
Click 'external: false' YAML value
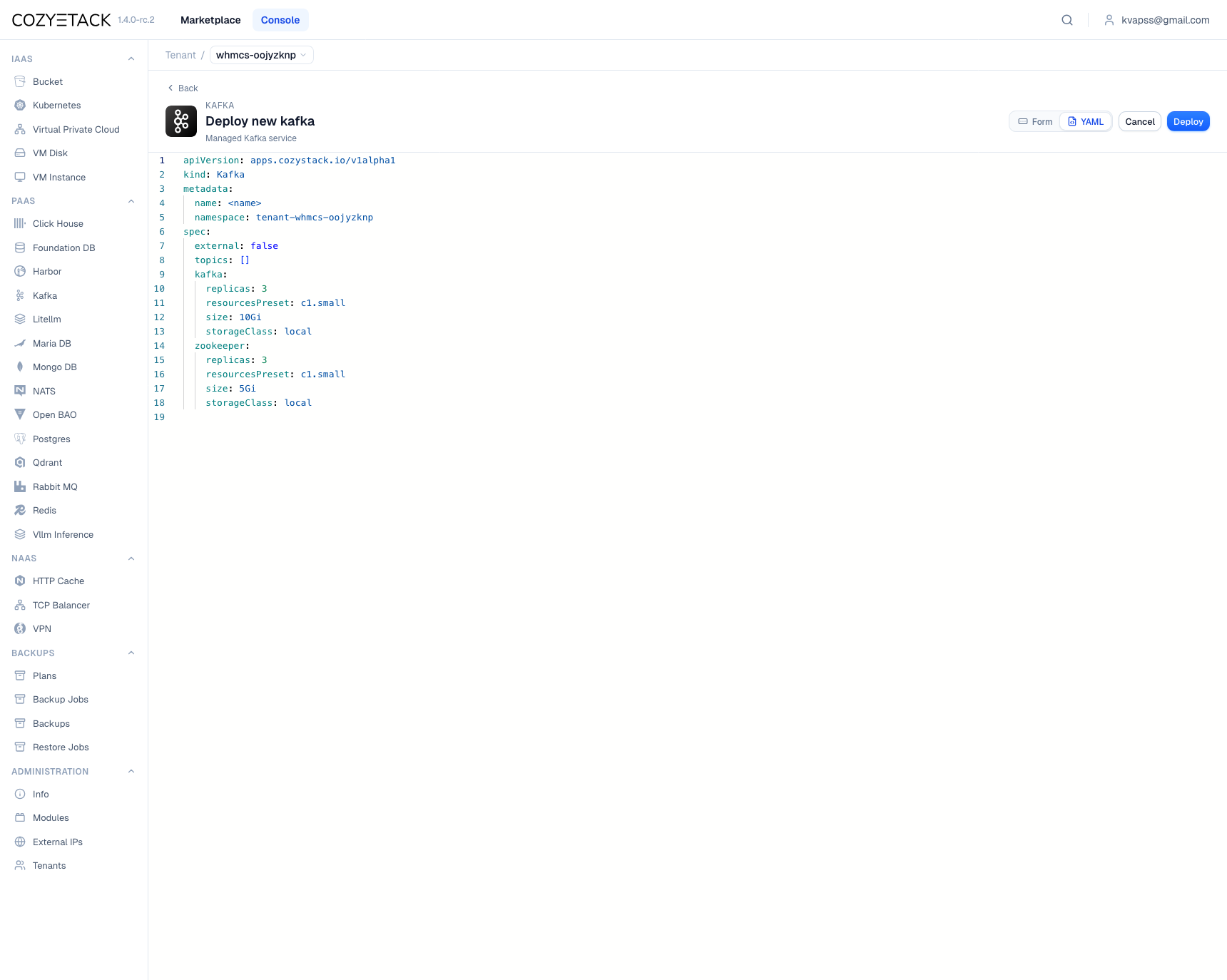[x=264, y=246]
